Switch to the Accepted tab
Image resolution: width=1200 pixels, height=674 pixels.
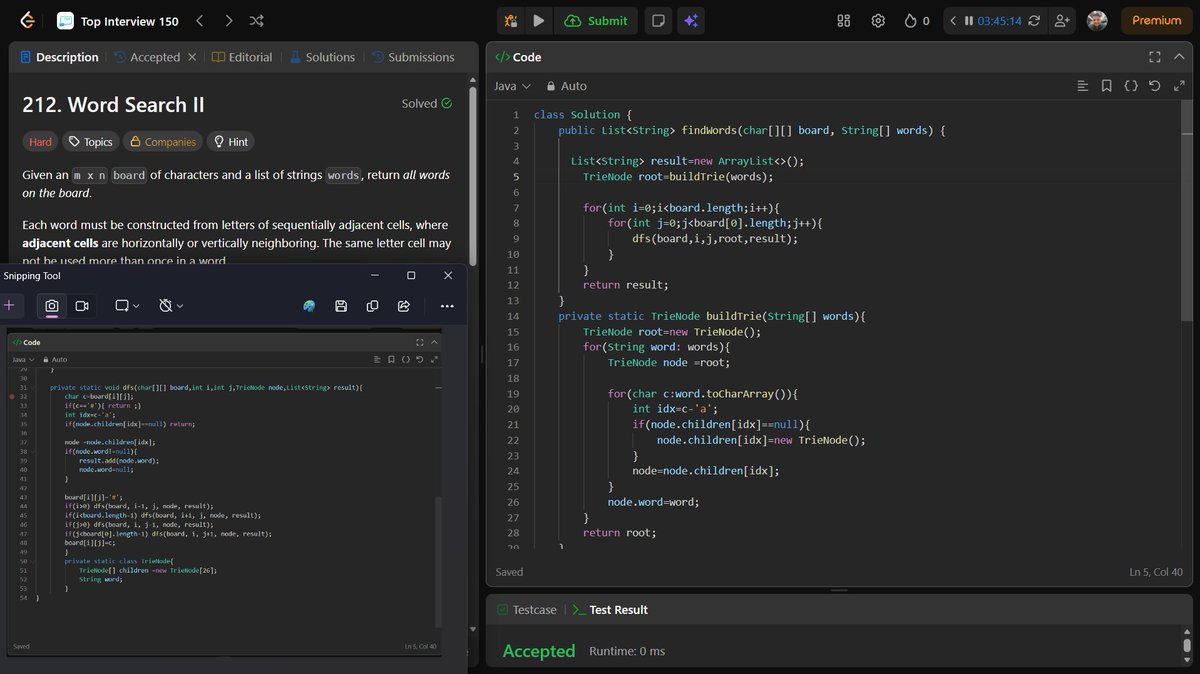point(145,57)
